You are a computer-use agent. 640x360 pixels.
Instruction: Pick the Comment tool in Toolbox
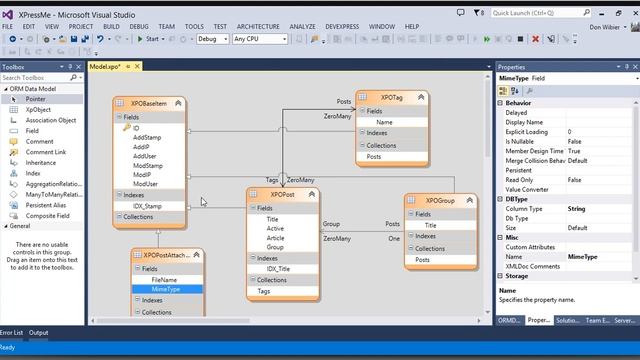pyautogui.click(x=39, y=141)
